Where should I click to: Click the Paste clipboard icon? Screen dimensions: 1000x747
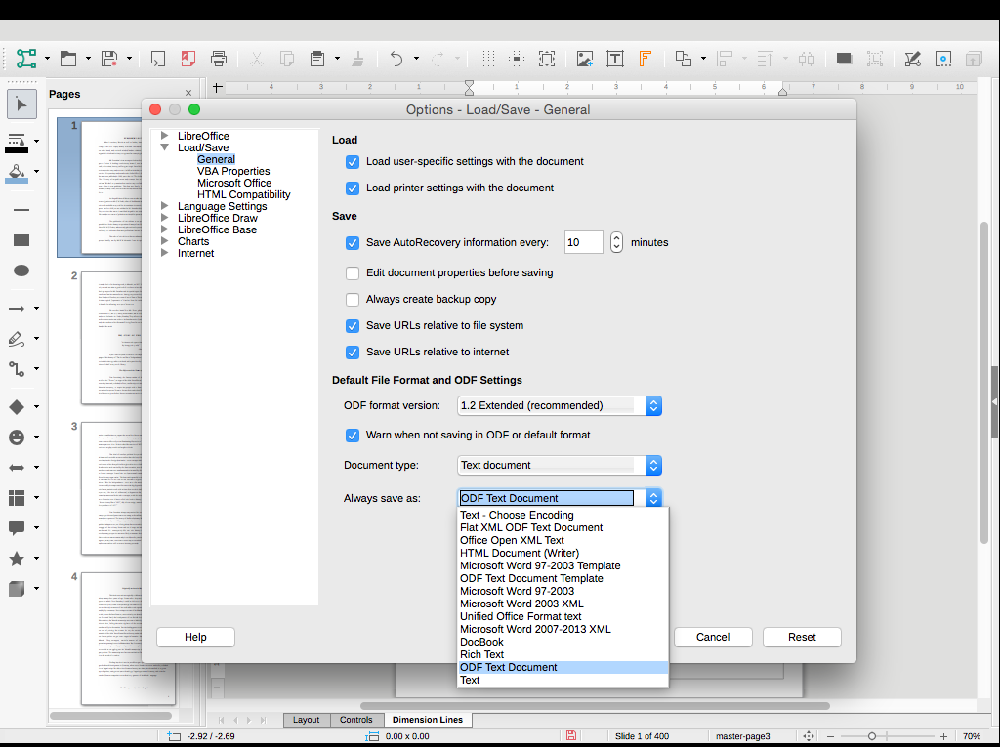click(317, 59)
